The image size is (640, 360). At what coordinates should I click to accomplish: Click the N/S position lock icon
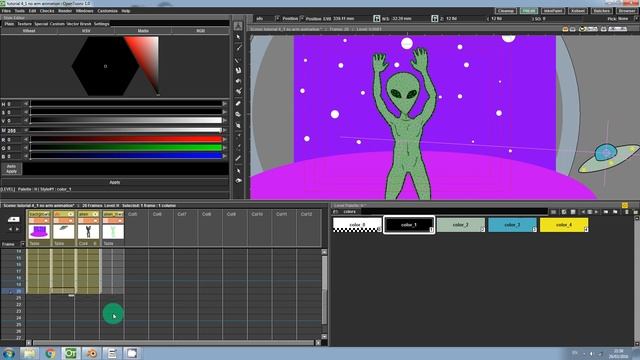[435, 18]
